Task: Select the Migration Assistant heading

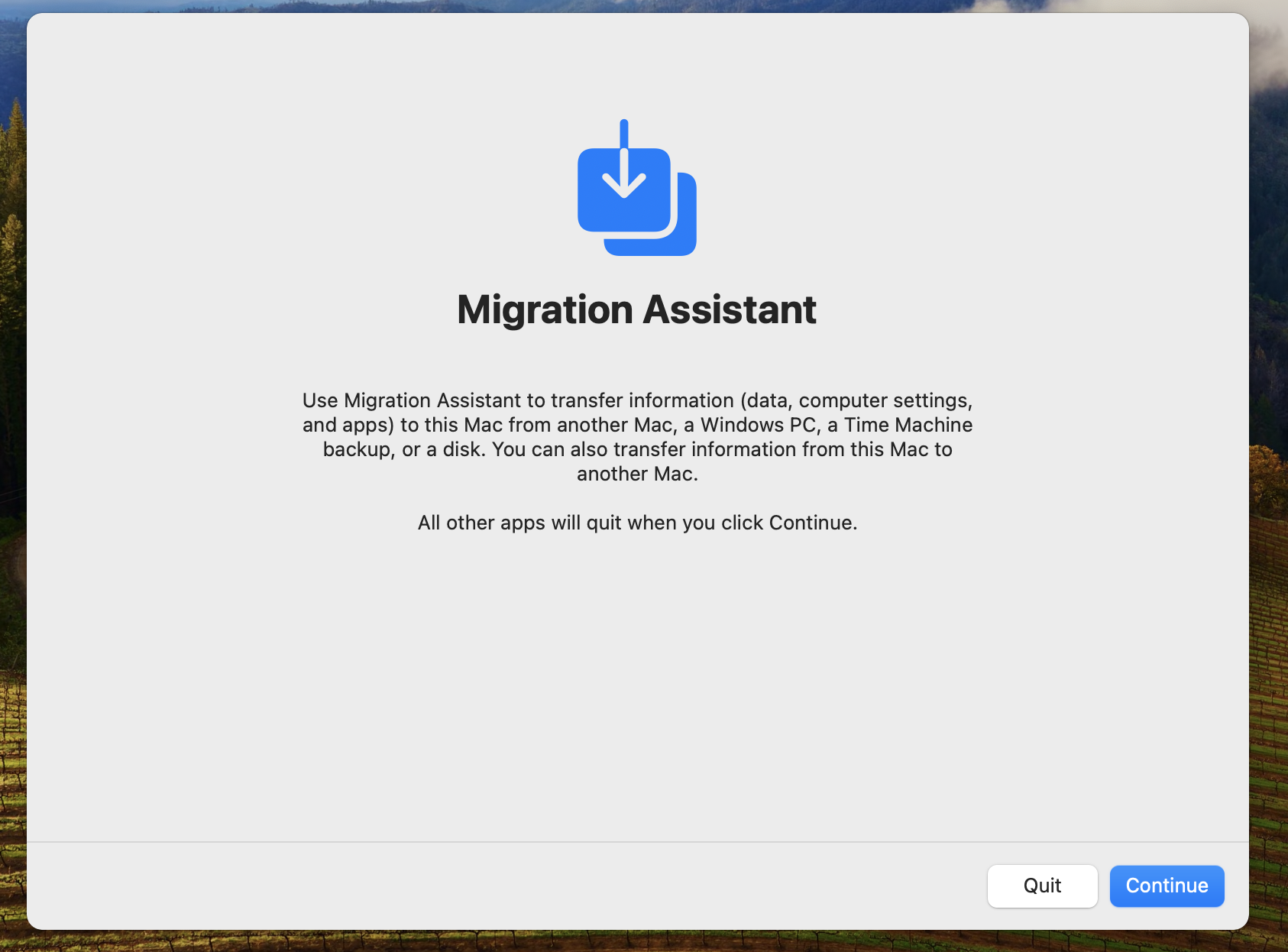Action: pos(637,309)
